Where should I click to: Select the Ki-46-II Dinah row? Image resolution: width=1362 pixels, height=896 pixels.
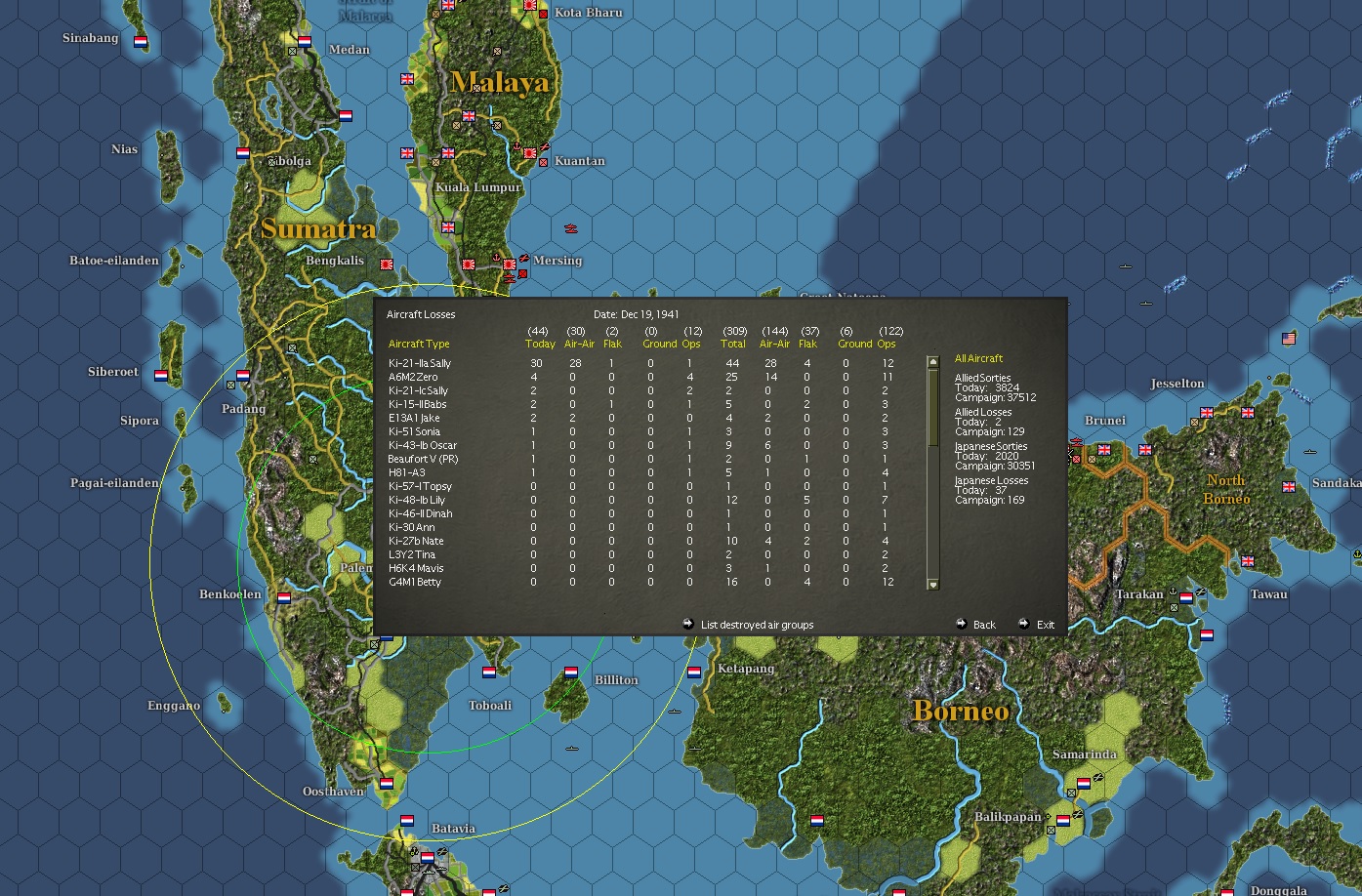click(x=641, y=513)
